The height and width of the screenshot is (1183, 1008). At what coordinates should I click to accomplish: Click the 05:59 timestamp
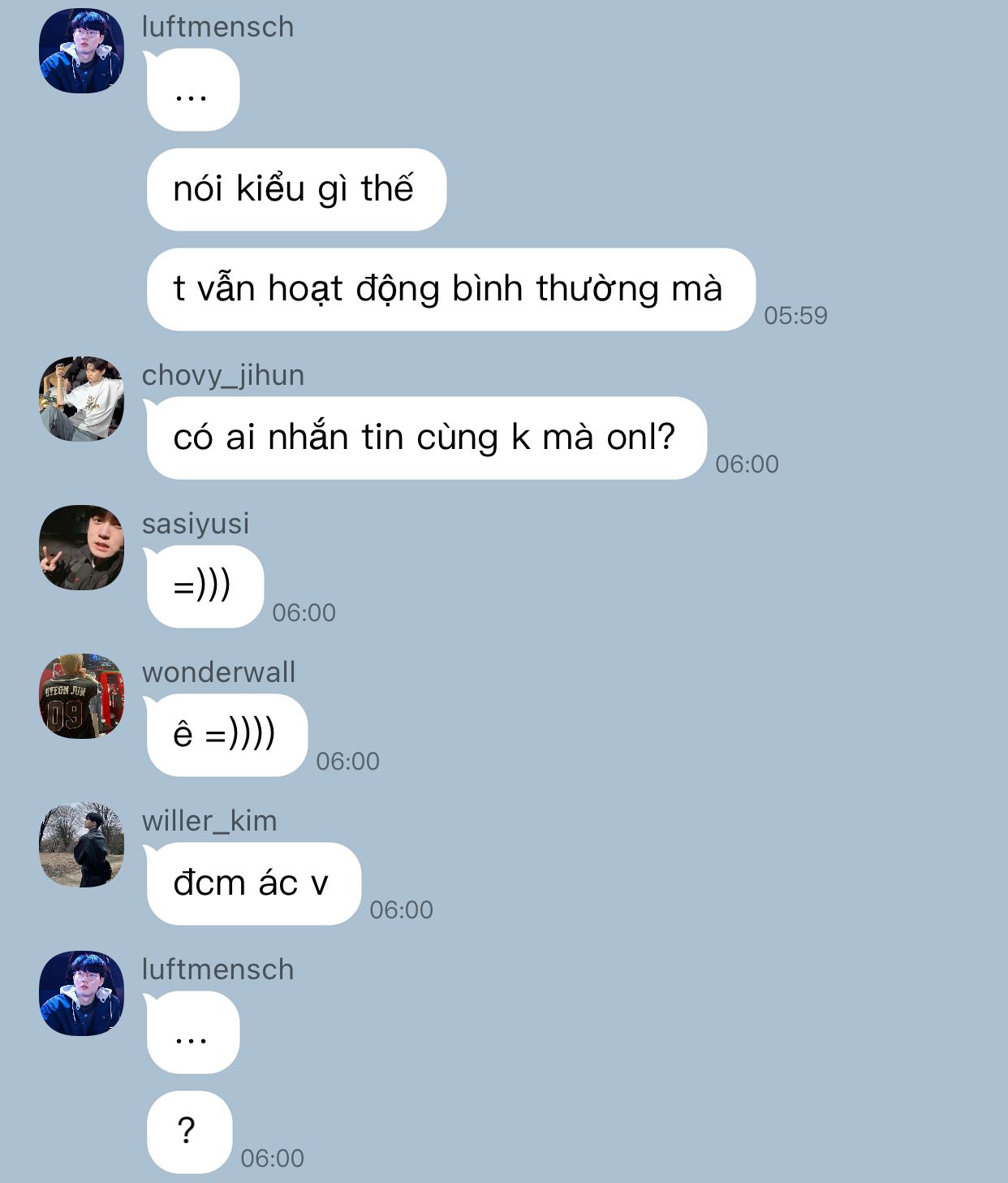click(x=795, y=315)
